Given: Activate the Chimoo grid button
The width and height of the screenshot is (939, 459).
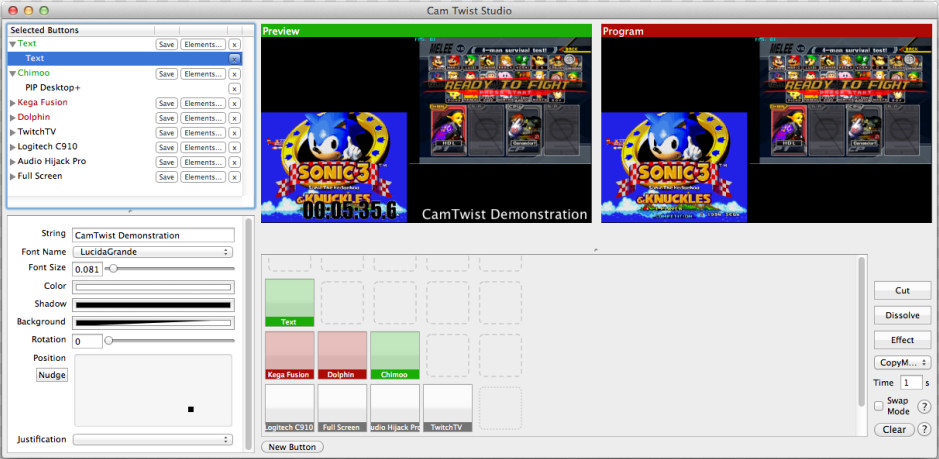Looking at the screenshot, I should click(395, 355).
